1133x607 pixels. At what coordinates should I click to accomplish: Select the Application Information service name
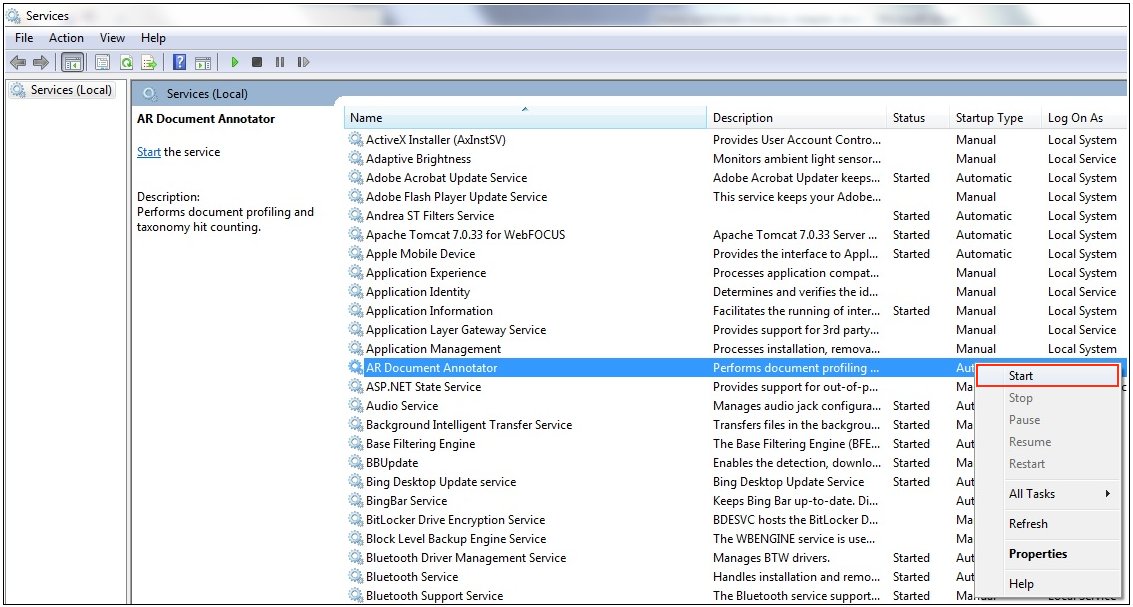(x=429, y=311)
